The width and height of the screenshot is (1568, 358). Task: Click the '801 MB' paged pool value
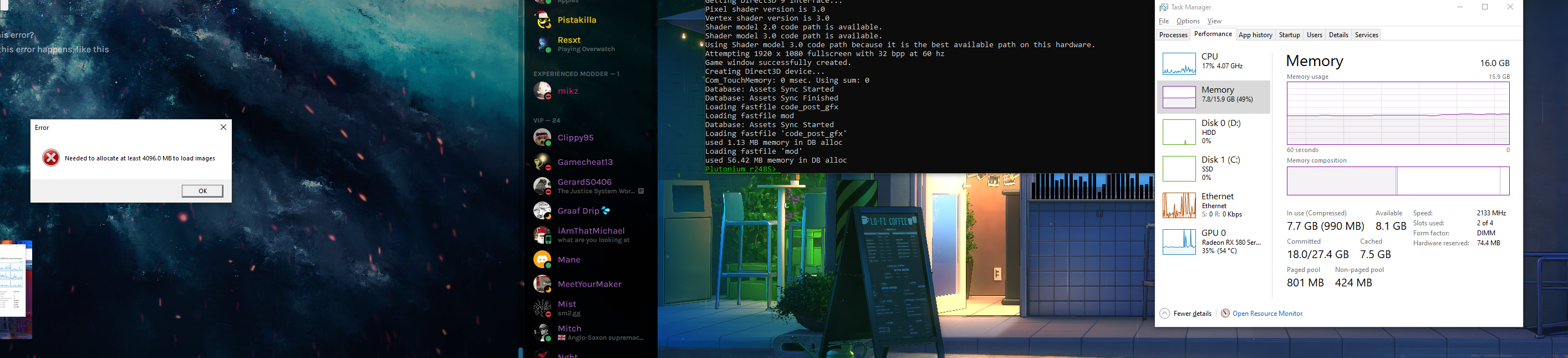[x=1305, y=283]
